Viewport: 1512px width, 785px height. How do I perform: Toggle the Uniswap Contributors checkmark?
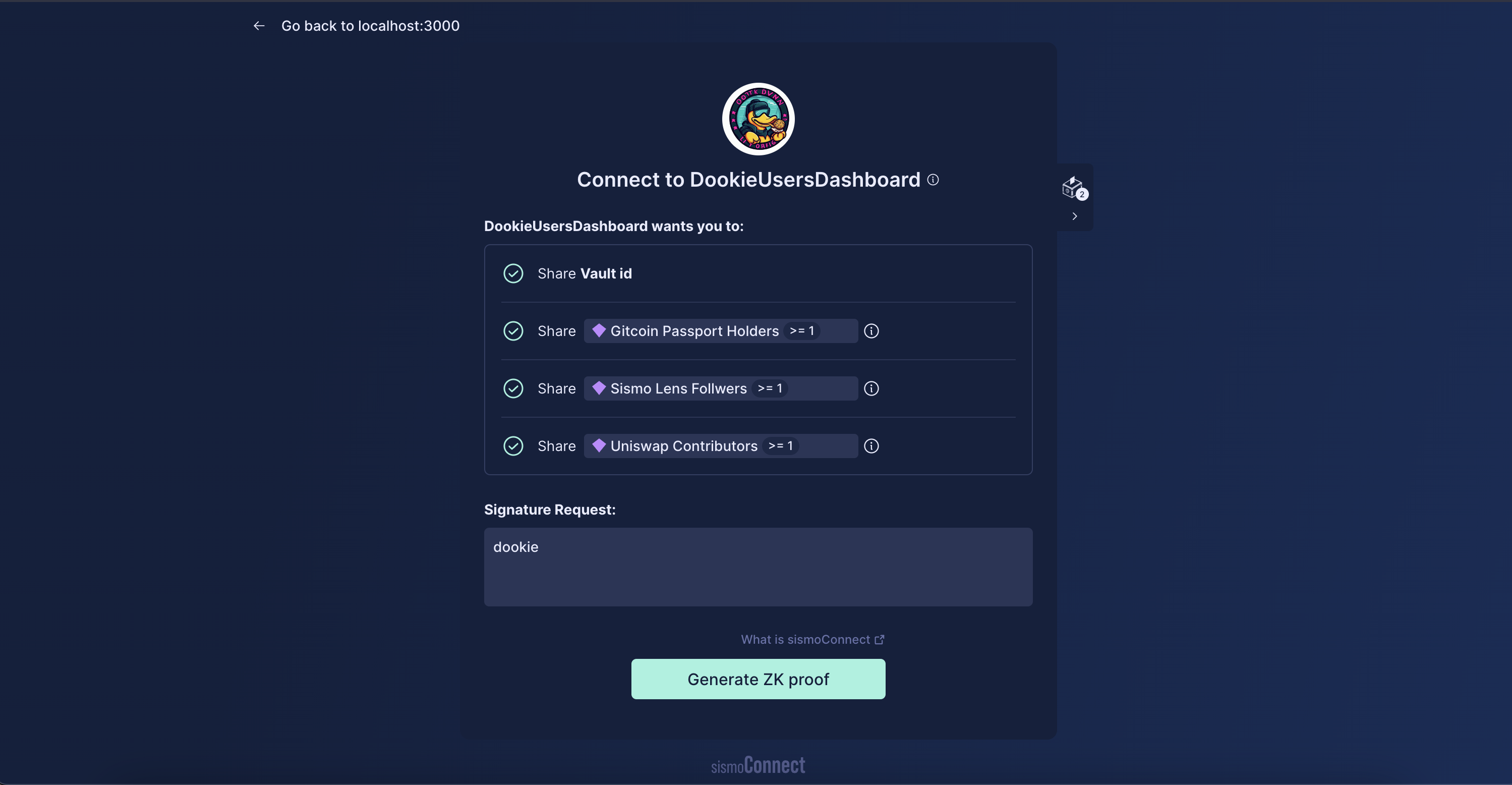coord(513,446)
